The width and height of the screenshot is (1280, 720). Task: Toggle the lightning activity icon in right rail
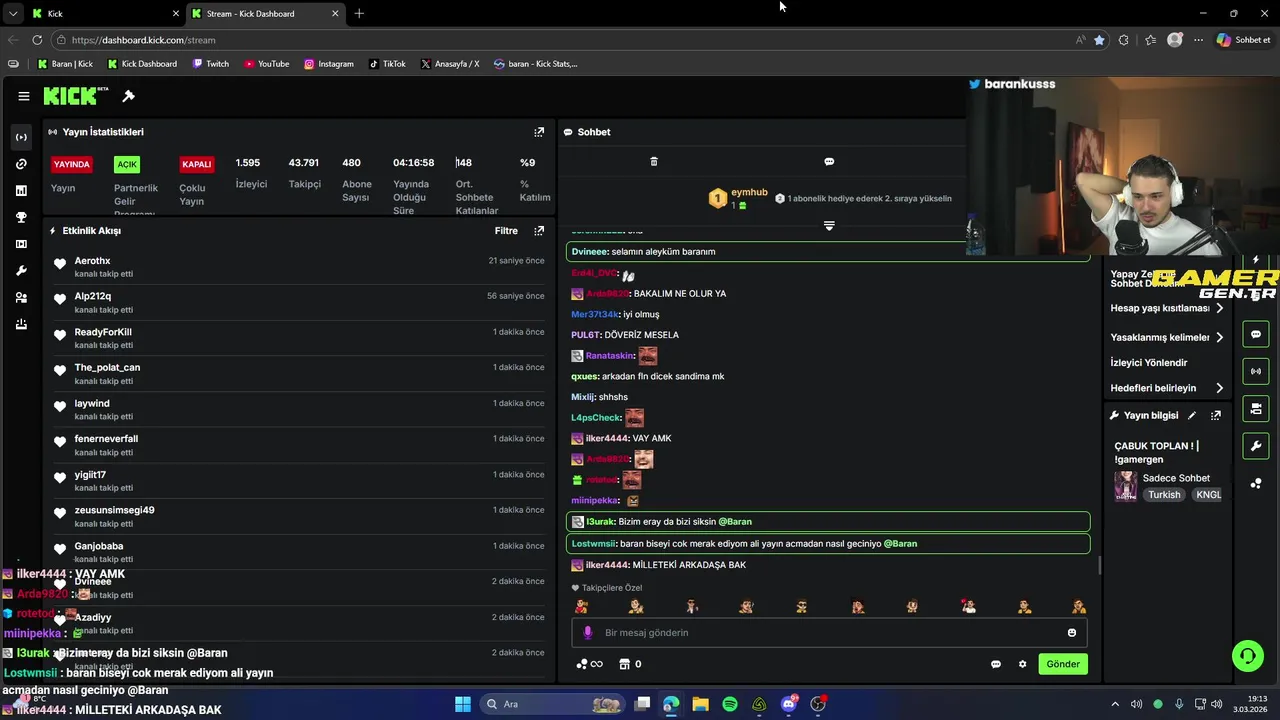[1256, 260]
